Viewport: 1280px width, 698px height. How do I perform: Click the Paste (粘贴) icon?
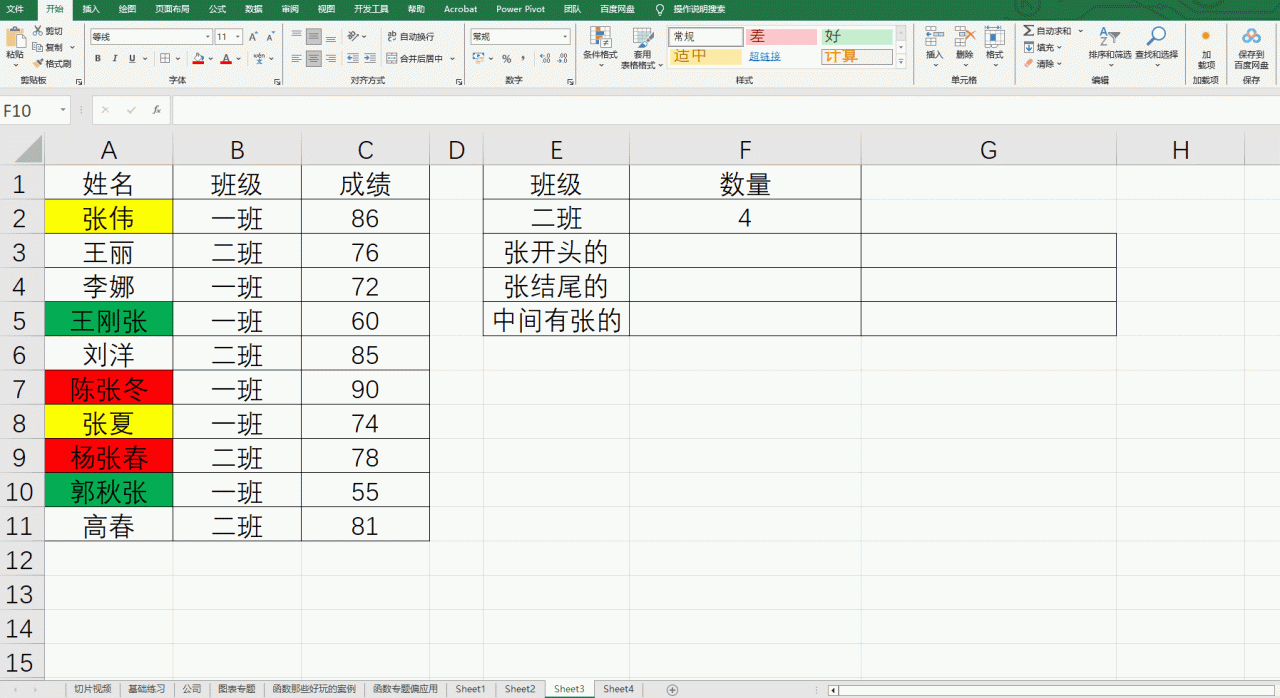pyautogui.click(x=15, y=38)
